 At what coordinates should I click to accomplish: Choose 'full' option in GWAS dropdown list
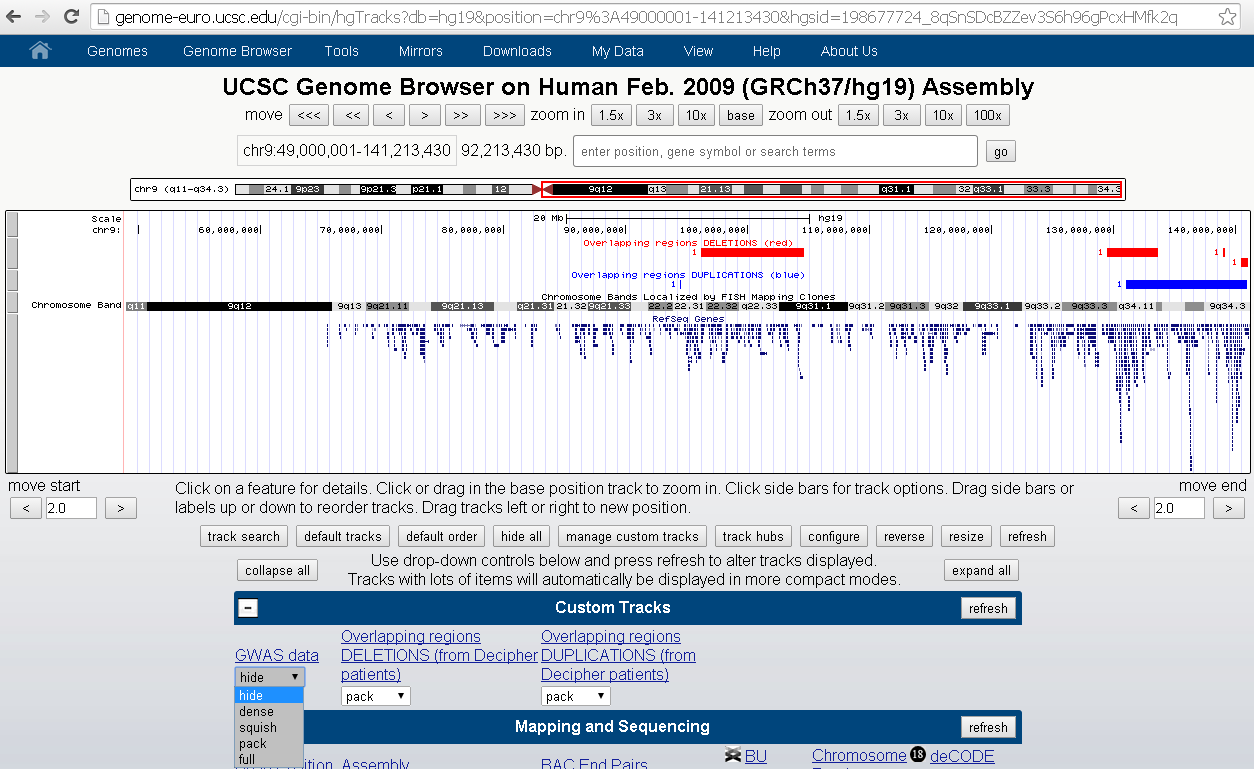247,759
